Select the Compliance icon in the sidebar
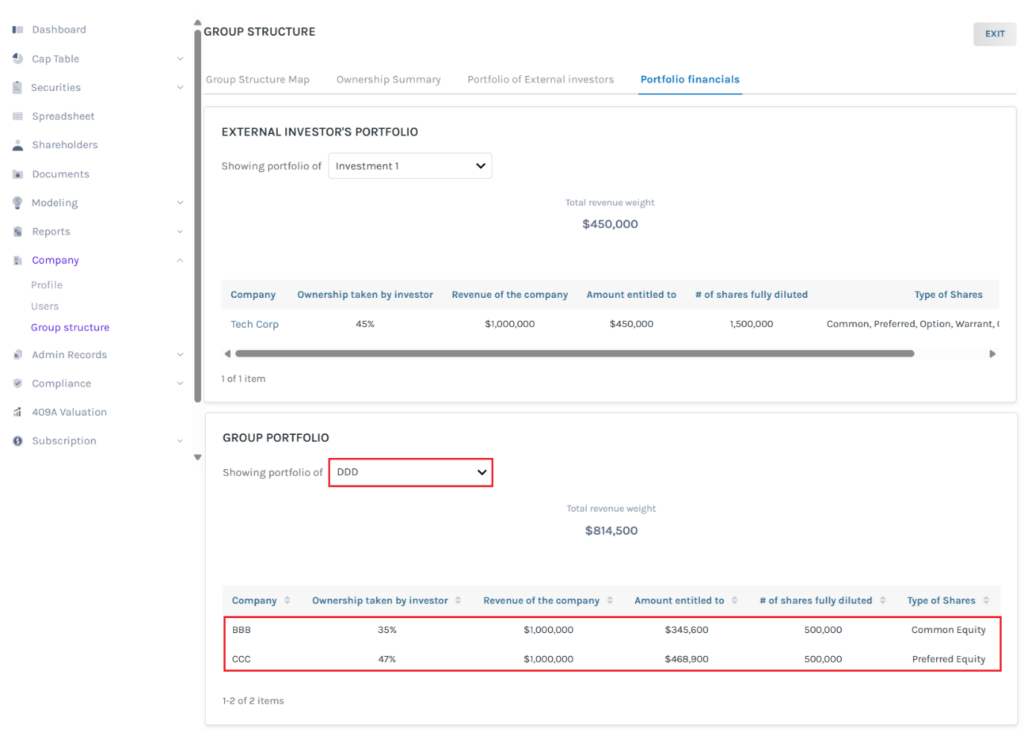Screen dimensions: 1024x732 pyautogui.click(x=16, y=383)
